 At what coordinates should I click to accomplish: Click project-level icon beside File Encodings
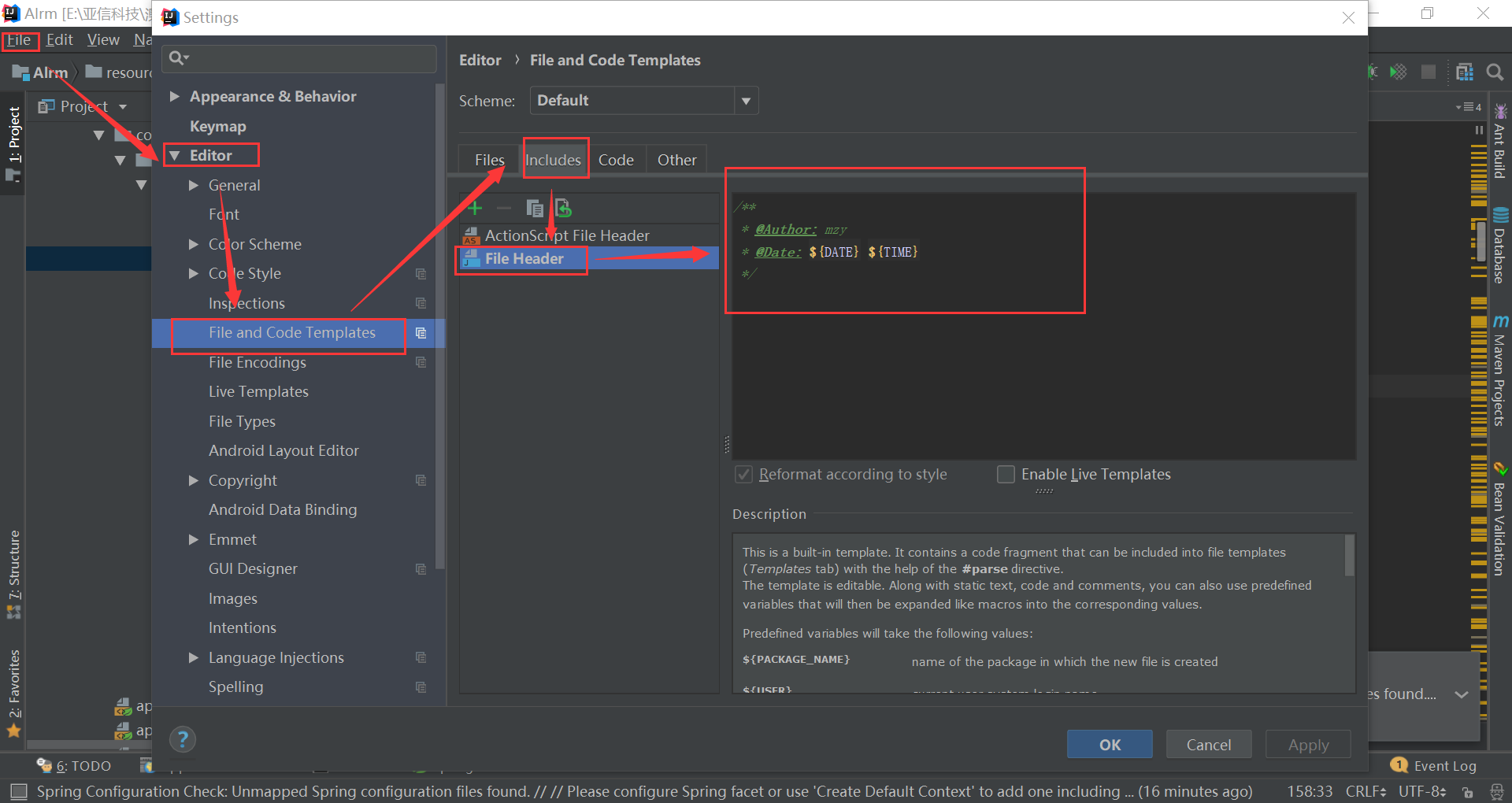(421, 362)
